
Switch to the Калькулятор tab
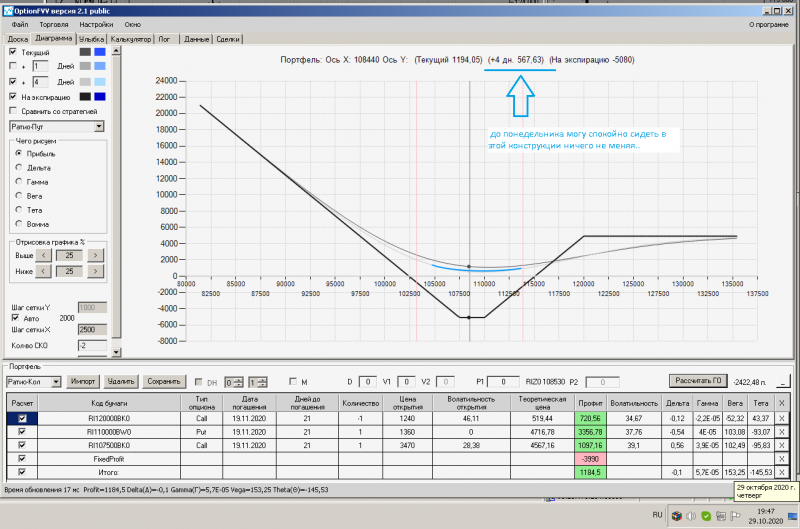[x=131, y=39]
